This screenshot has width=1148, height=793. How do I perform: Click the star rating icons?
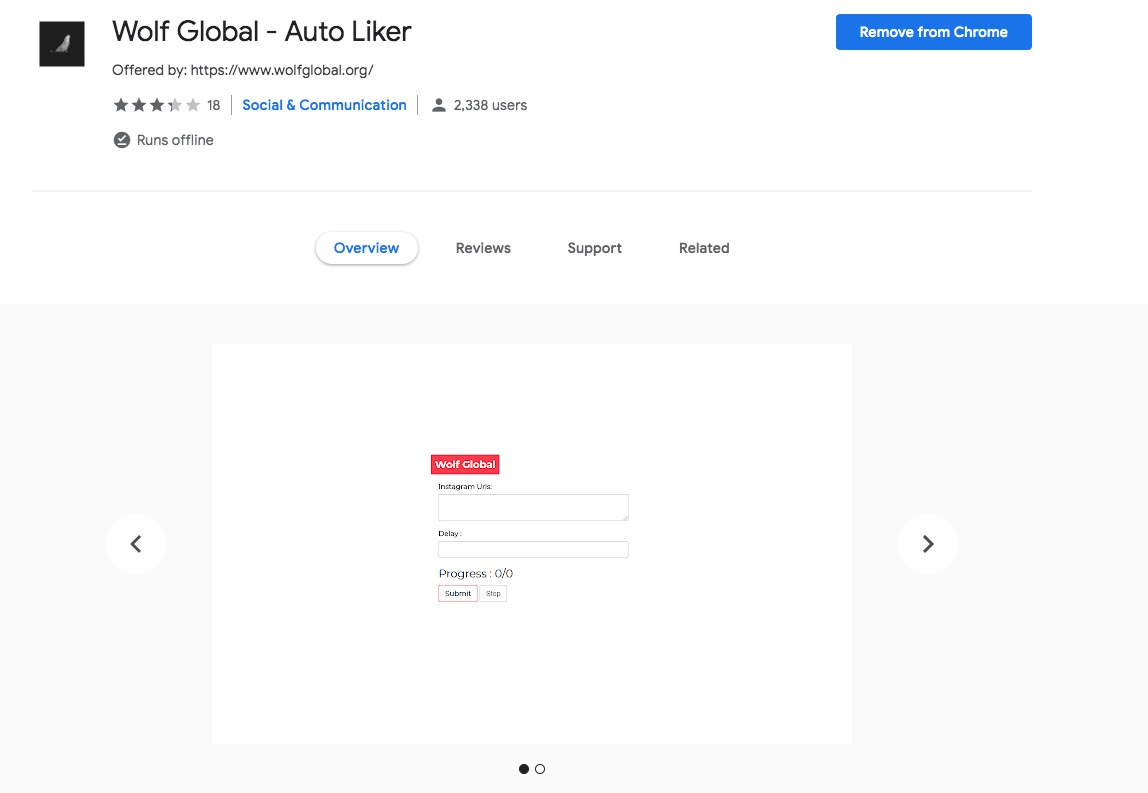click(157, 105)
